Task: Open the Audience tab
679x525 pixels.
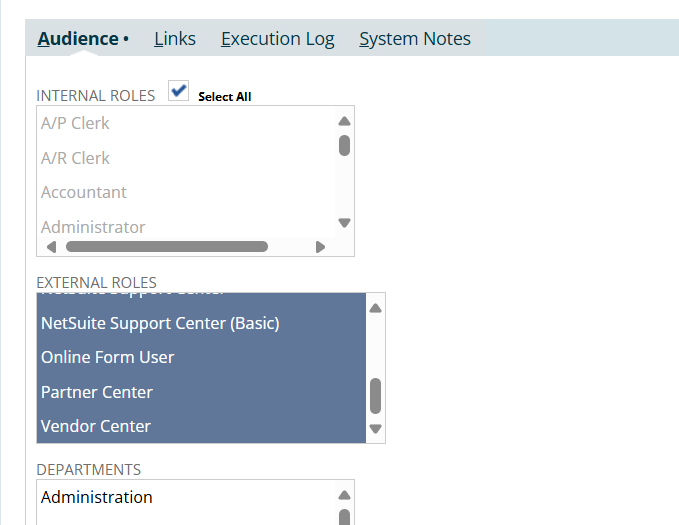Action: coord(78,39)
